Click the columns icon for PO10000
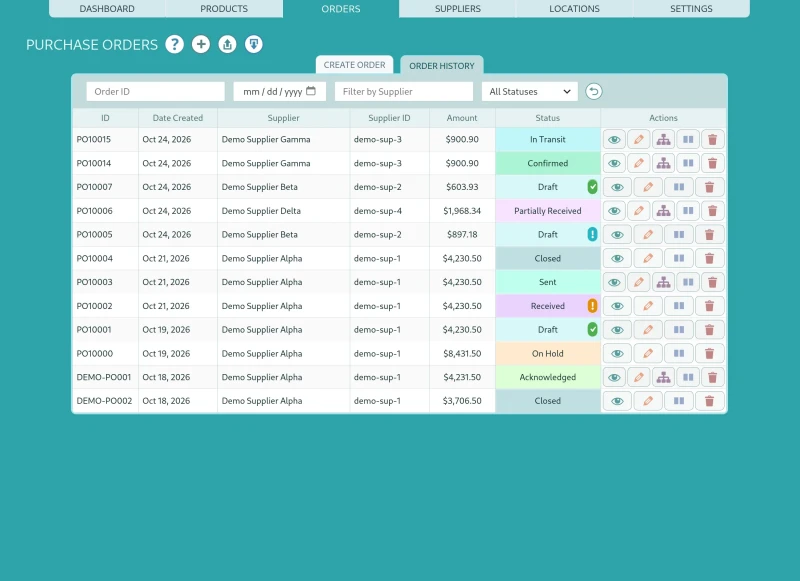The image size is (800, 581). [679, 353]
